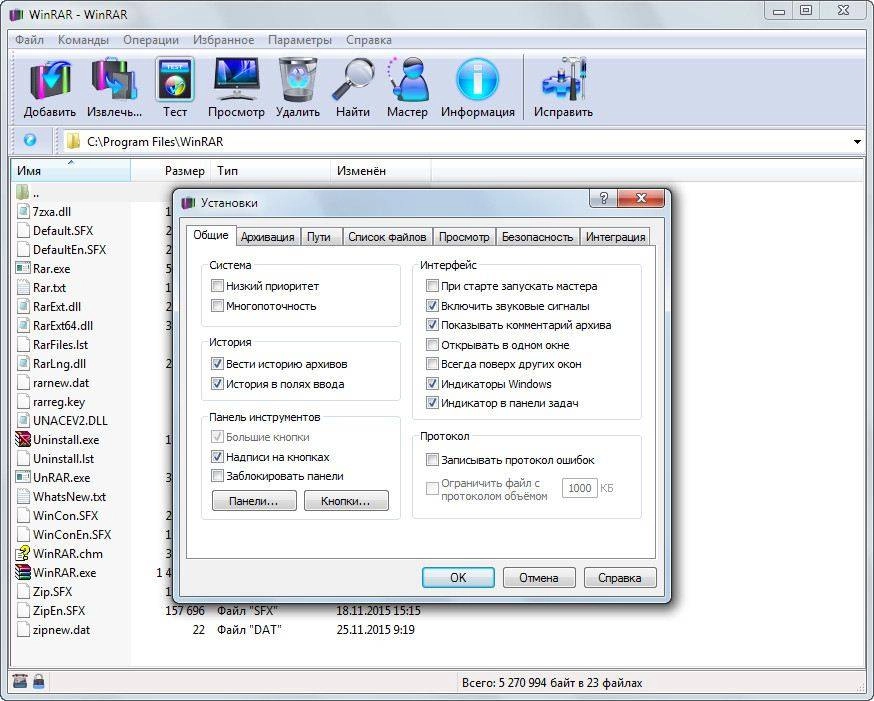Click the WinRAR.chm help file icon
874x701 pixels.
(x=23, y=553)
